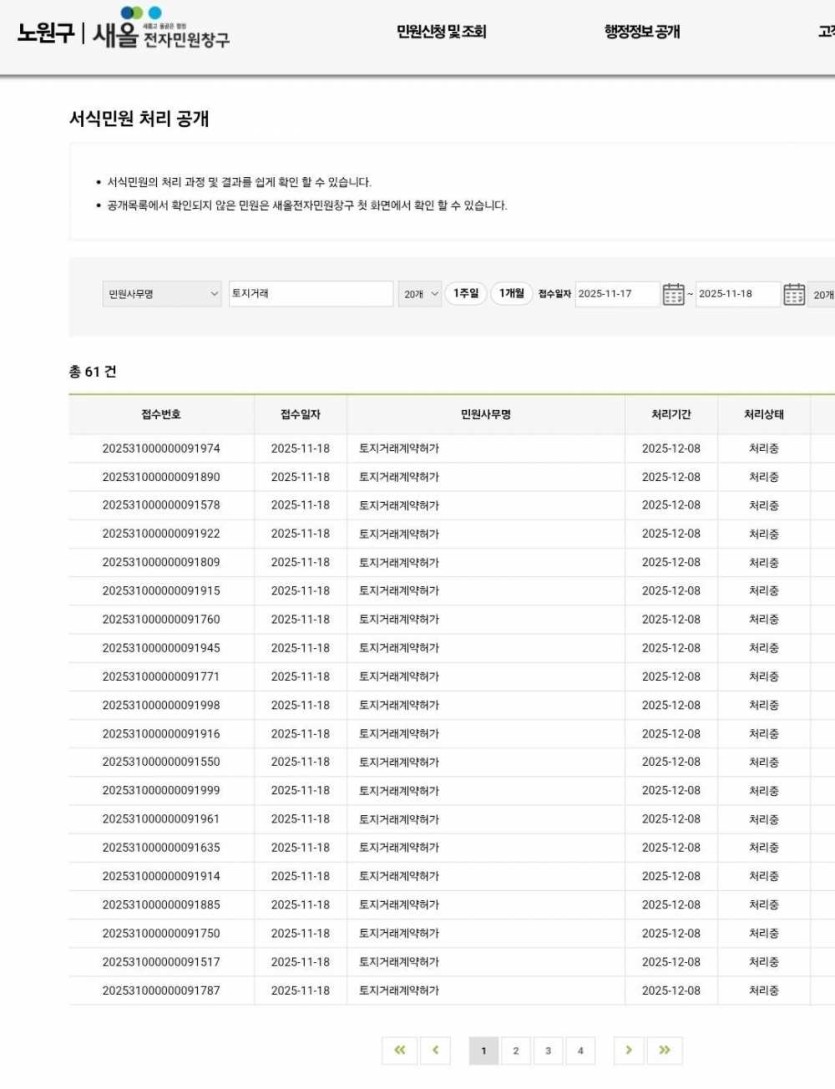835x1089 pixels.
Task: Open the end date calendar picker
Action: tap(794, 294)
